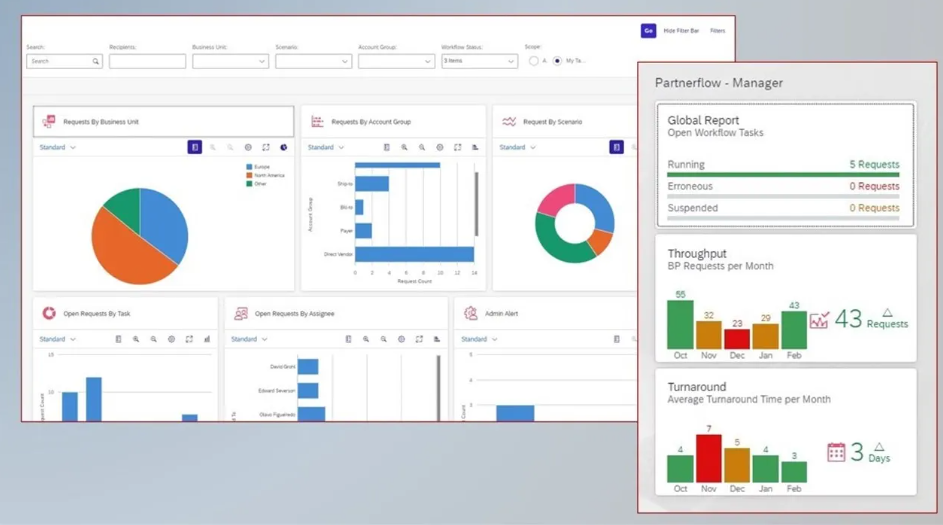Open settings gear in Requests By Business Unit

click(x=248, y=147)
